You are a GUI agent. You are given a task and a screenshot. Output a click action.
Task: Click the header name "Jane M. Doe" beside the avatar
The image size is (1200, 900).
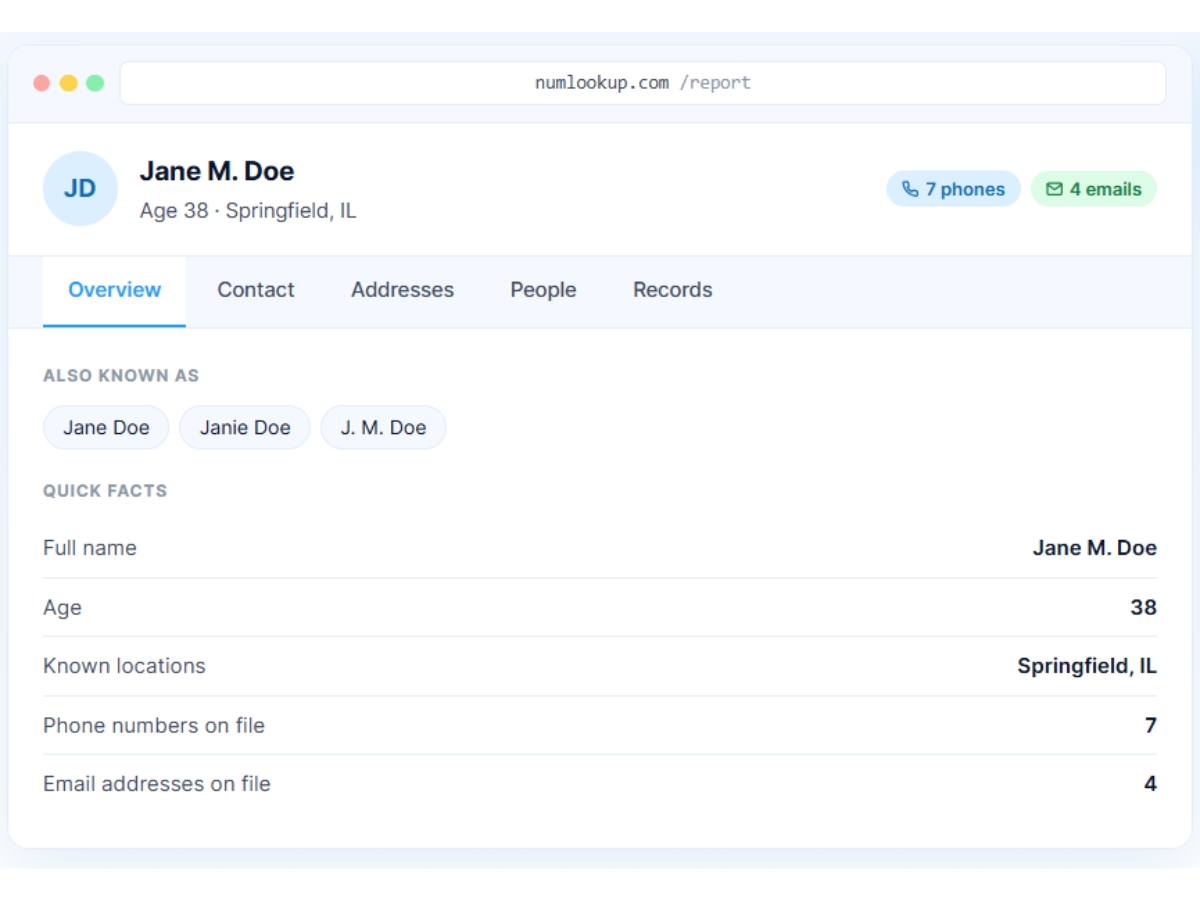(217, 171)
